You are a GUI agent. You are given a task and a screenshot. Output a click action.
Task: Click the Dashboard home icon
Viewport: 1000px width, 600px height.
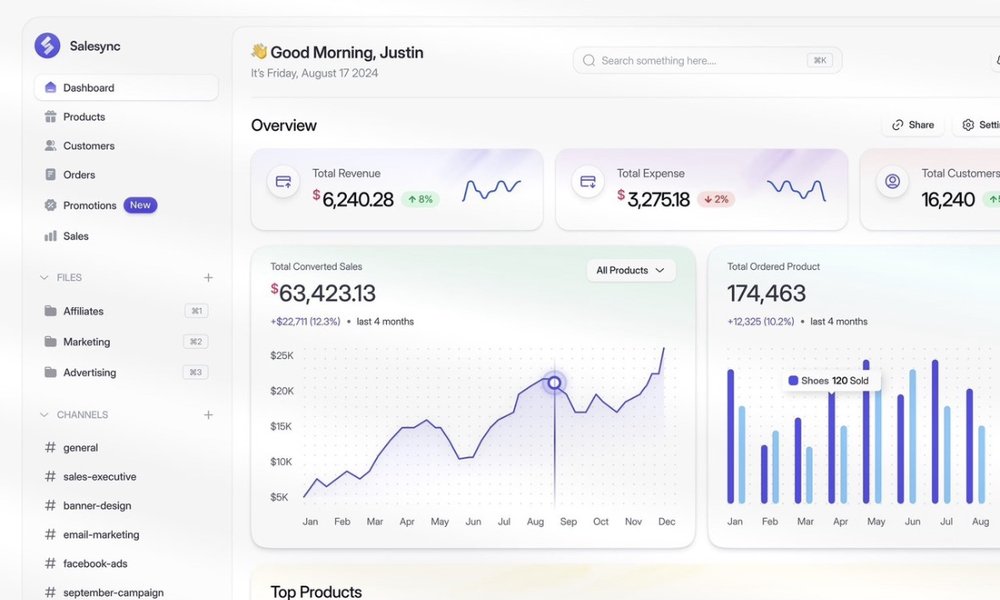point(50,87)
